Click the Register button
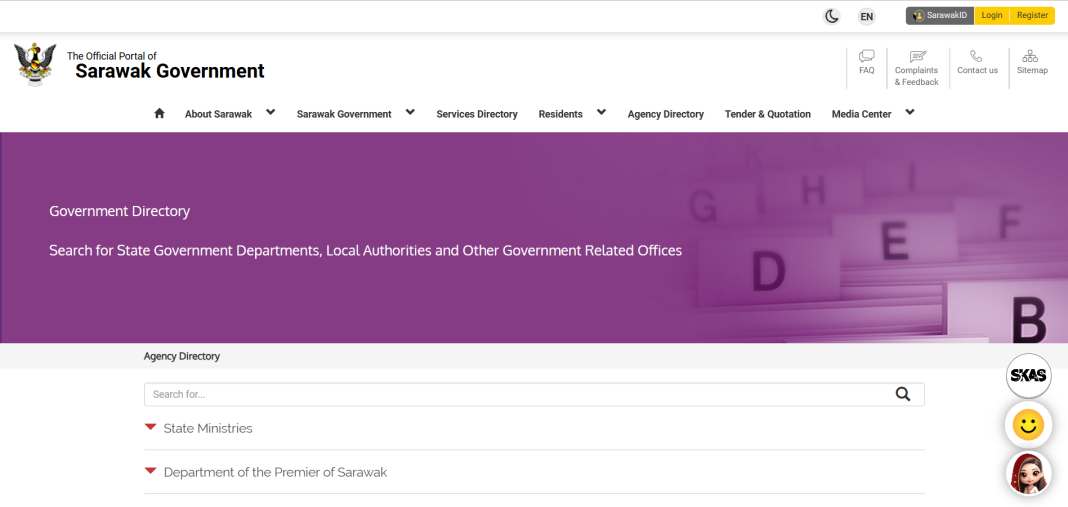1068x507 pixels. point(1032,16)
